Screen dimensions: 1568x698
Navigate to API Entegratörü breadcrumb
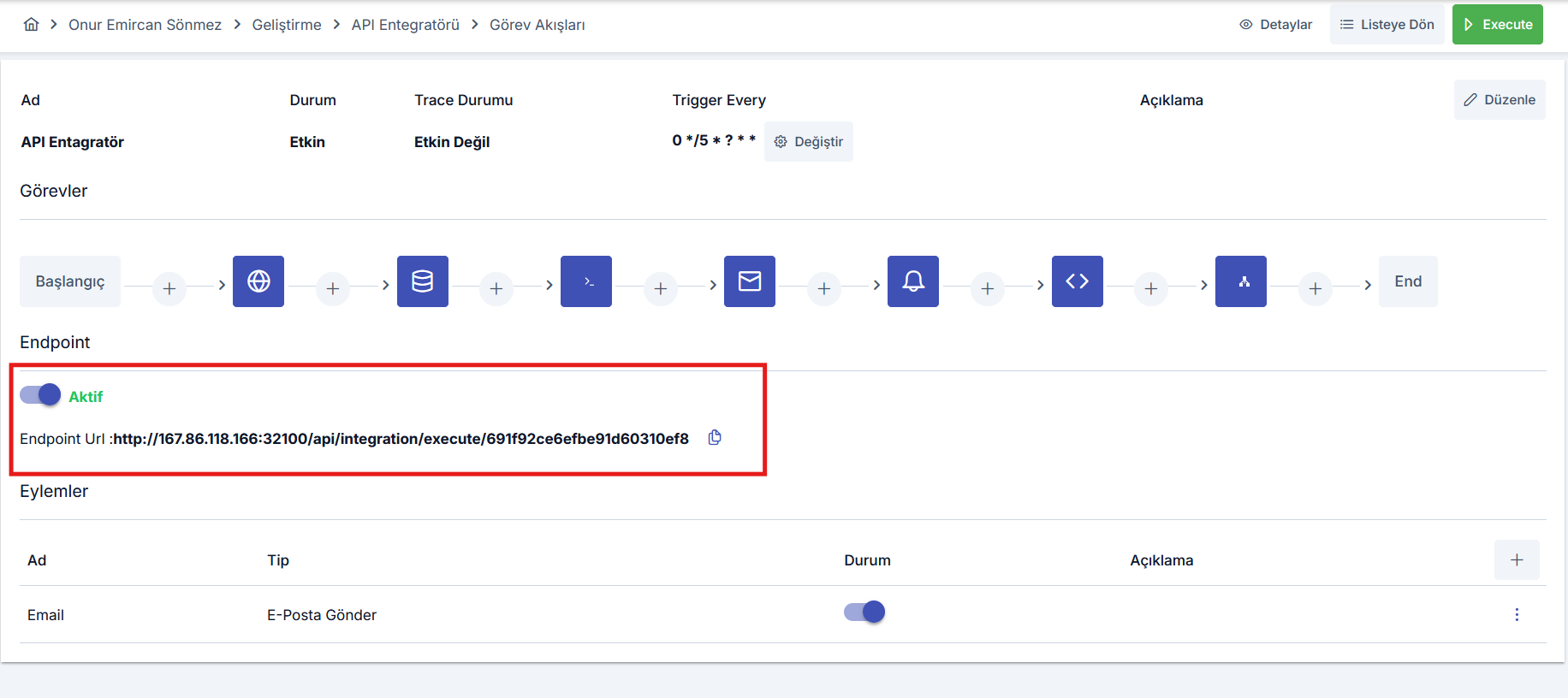coord(406,25)
